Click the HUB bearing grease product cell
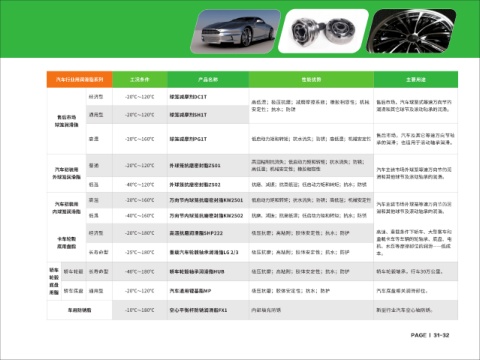This screenshot has width=480, height=360. (208, 272)
